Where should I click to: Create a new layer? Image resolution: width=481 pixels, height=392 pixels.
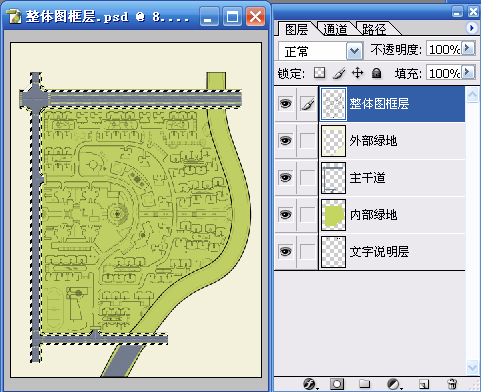(x=424, y=384)
